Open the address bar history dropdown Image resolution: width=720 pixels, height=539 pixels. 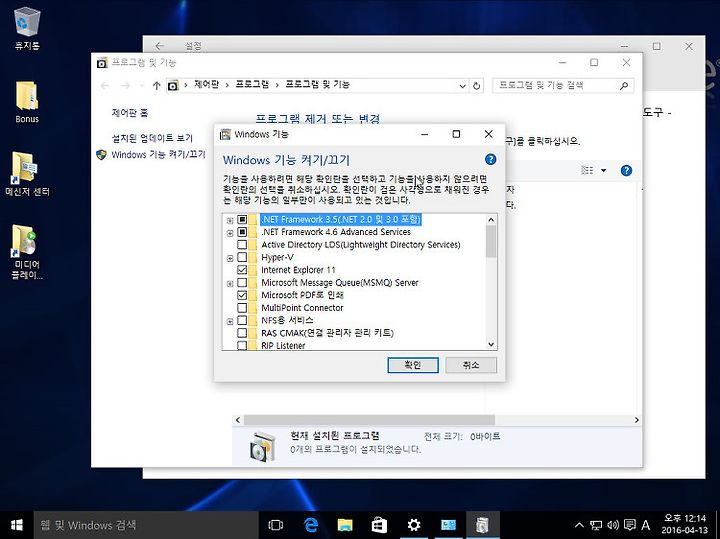point(462,86)
